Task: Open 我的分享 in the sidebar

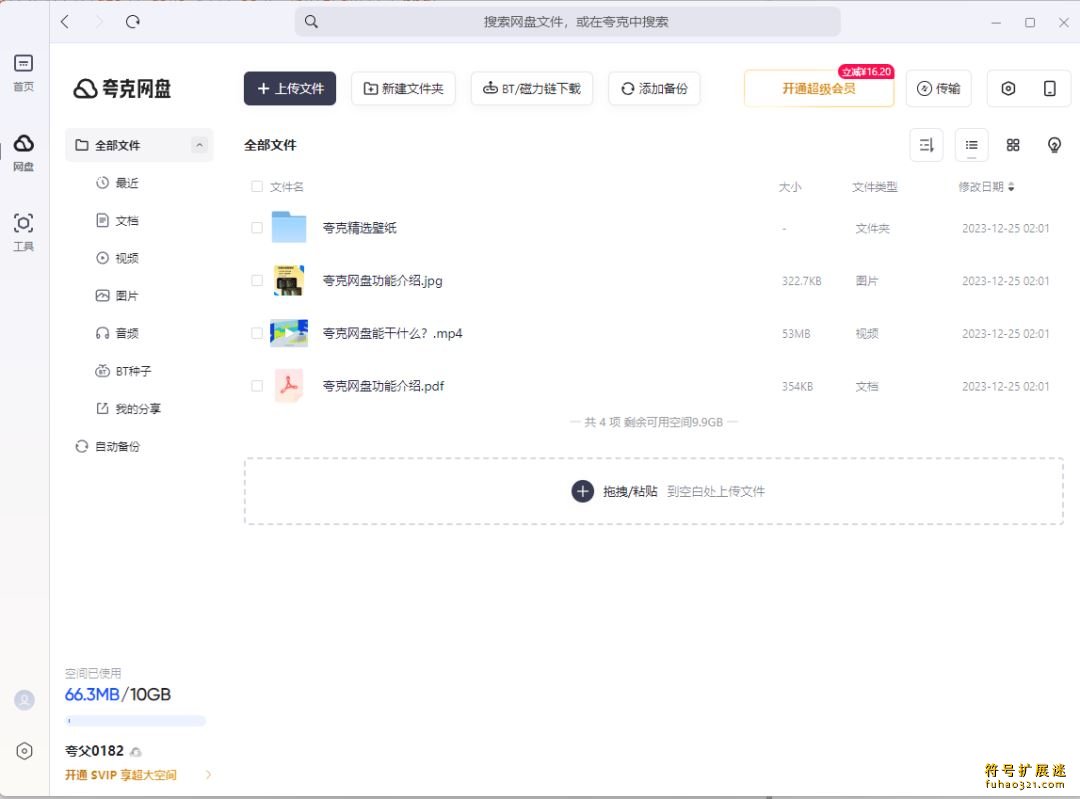Action: click(128, 408)
